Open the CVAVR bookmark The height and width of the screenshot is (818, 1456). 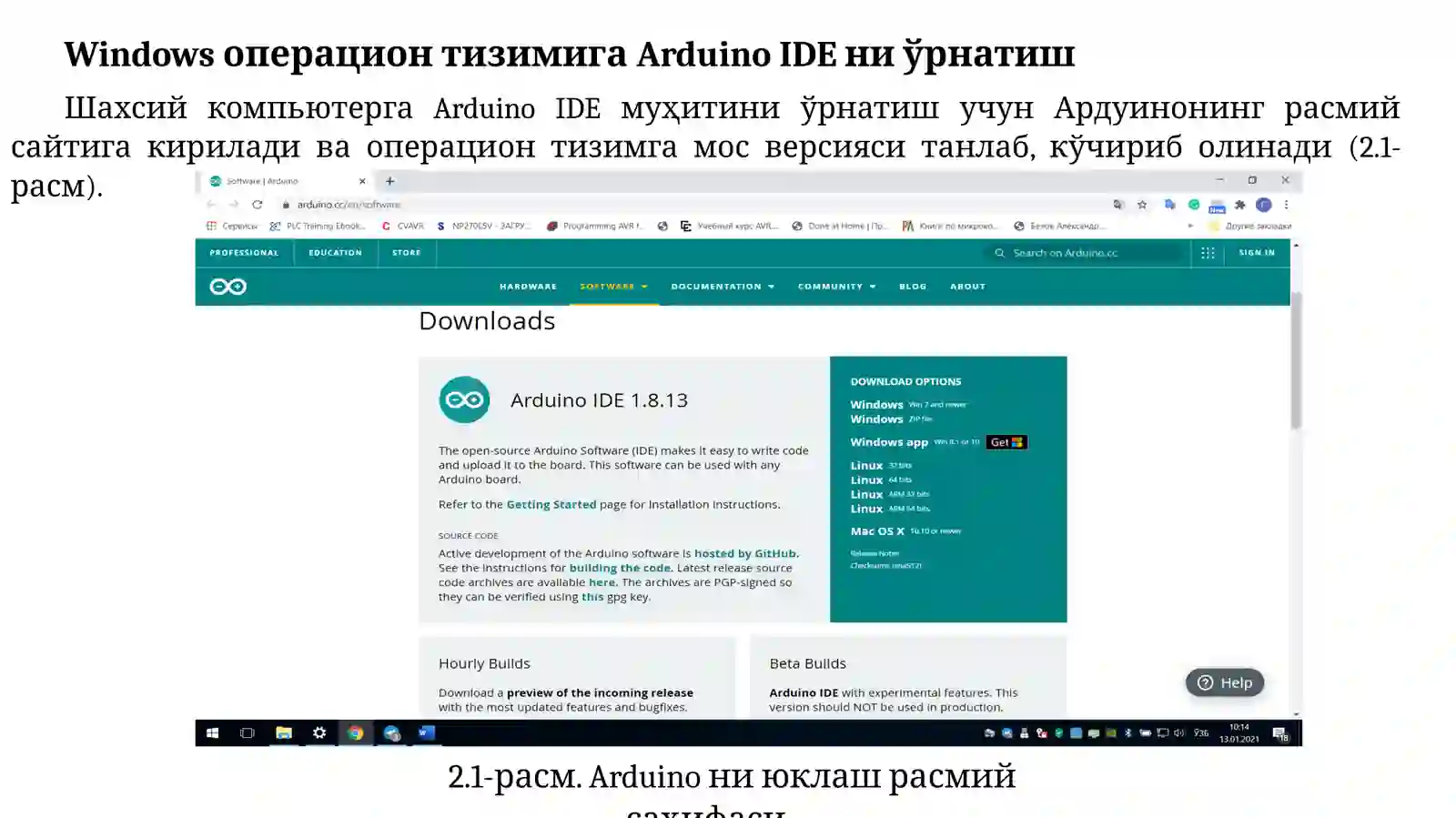coord(402,226)
